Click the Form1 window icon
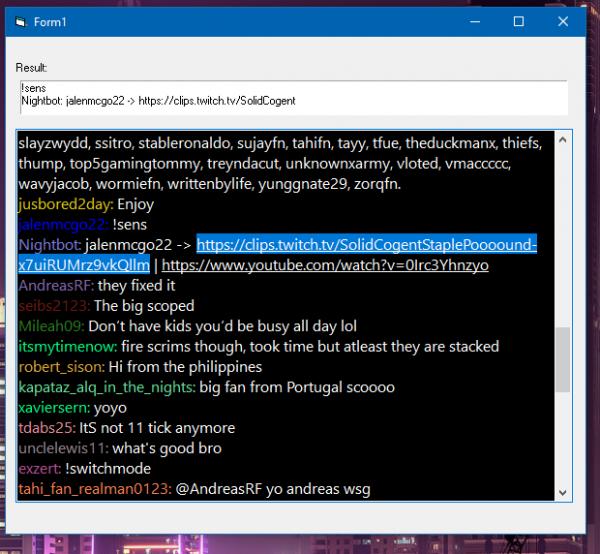This screenshot has height=554, width=600. pos(21,22)
